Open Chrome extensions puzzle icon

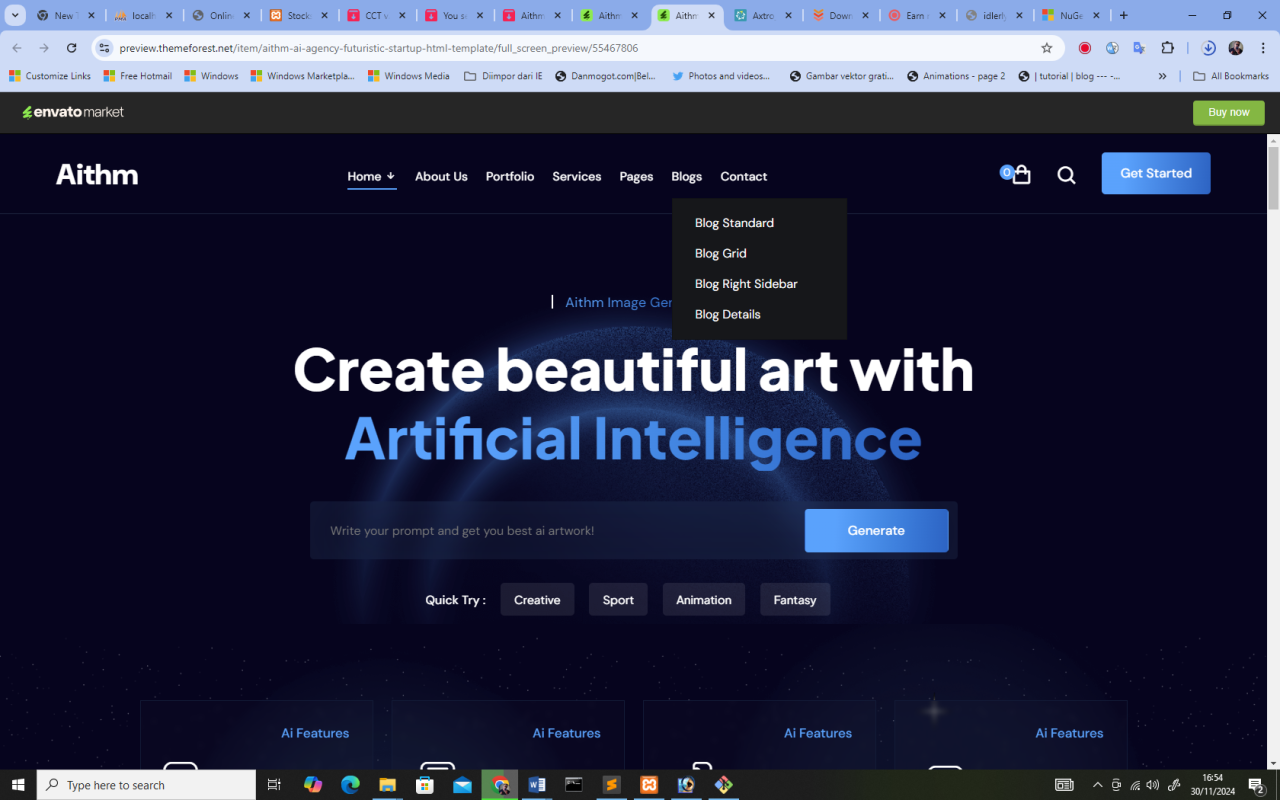coord(1167,48)
